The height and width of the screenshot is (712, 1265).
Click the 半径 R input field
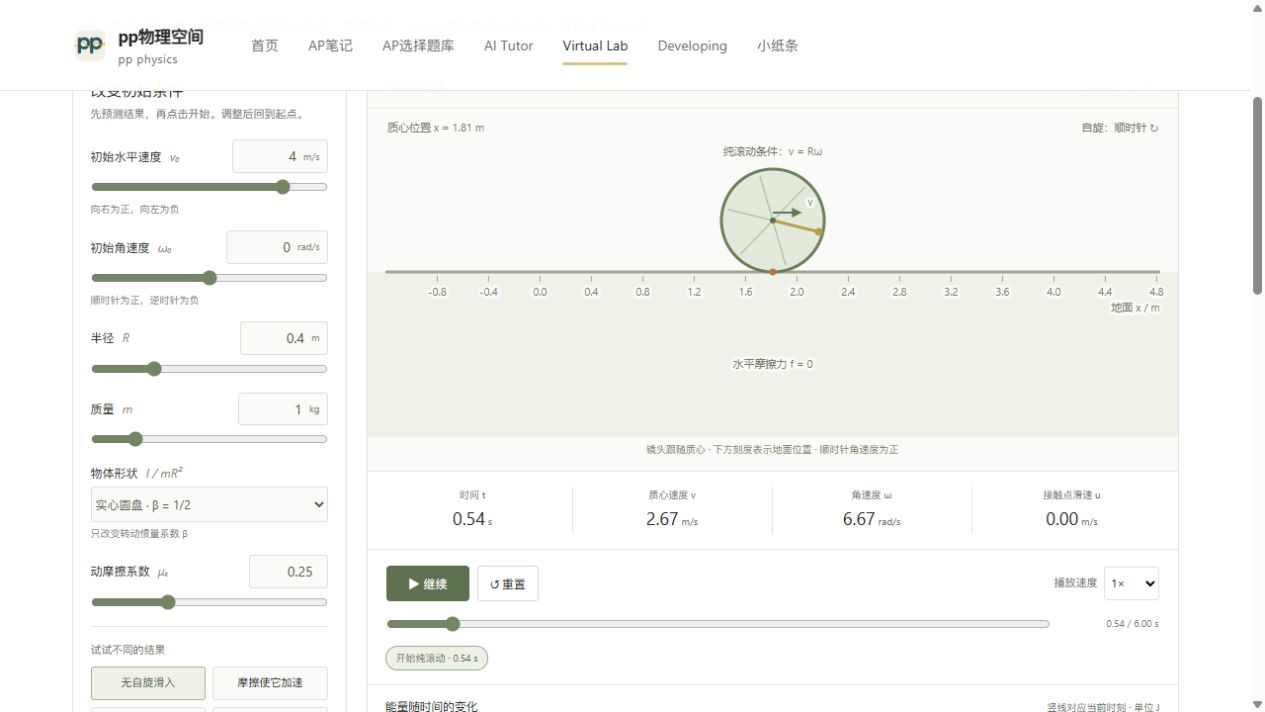pyautogui.click(x=284, y=338)
